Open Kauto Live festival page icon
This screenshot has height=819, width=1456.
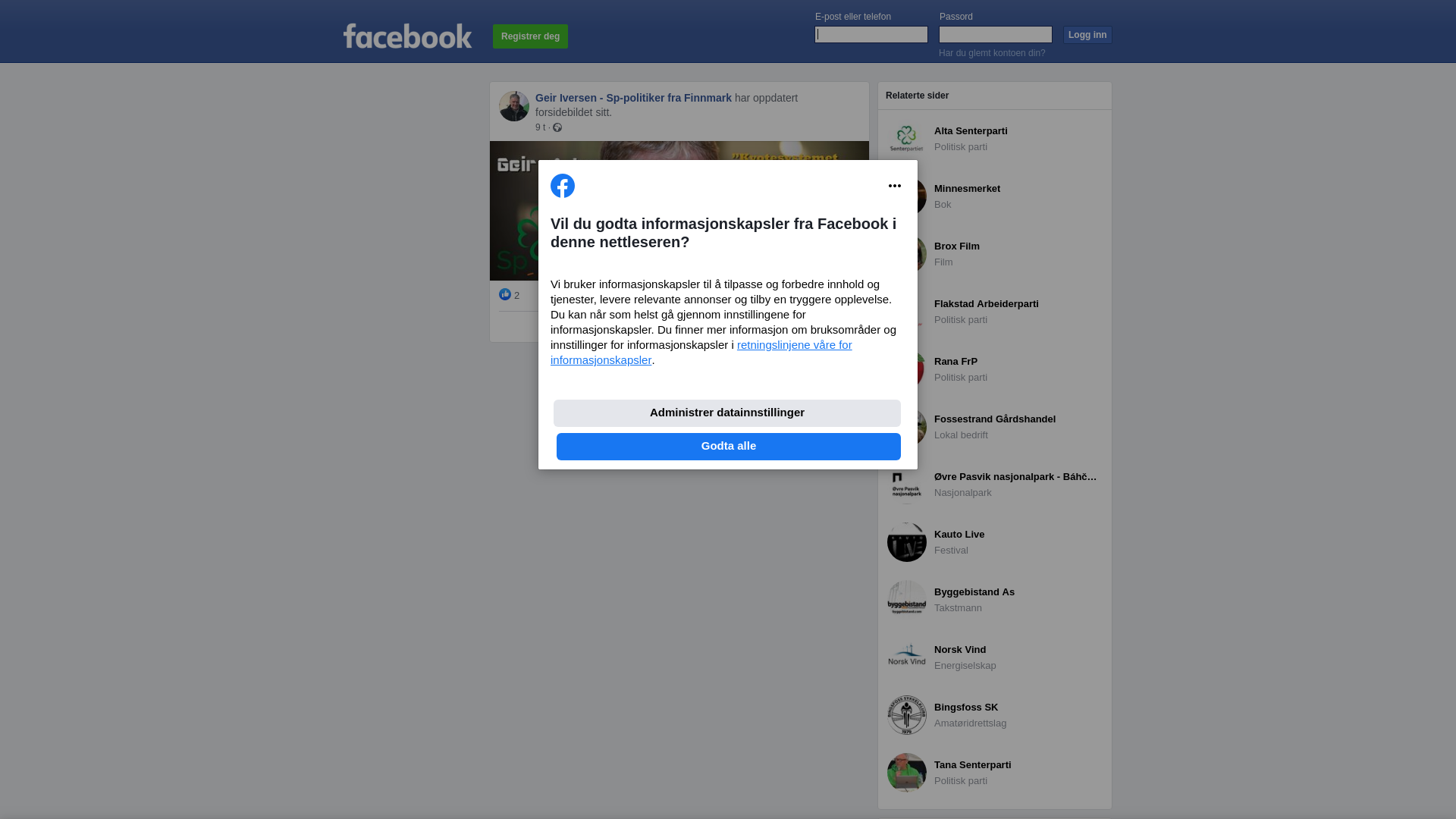(x=907, y=542)
